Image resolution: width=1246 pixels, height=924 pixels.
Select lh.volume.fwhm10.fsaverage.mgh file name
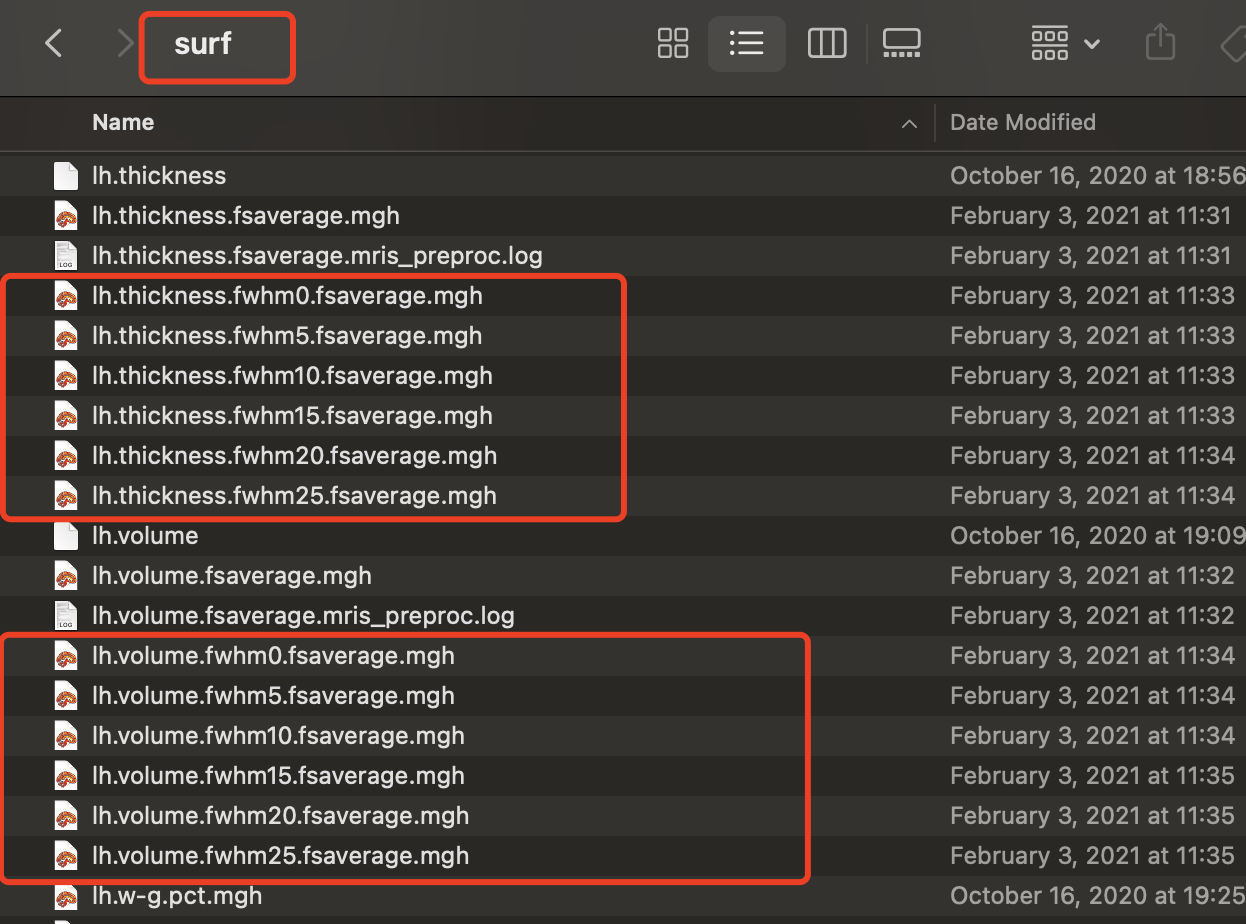[x=278, y=736]
